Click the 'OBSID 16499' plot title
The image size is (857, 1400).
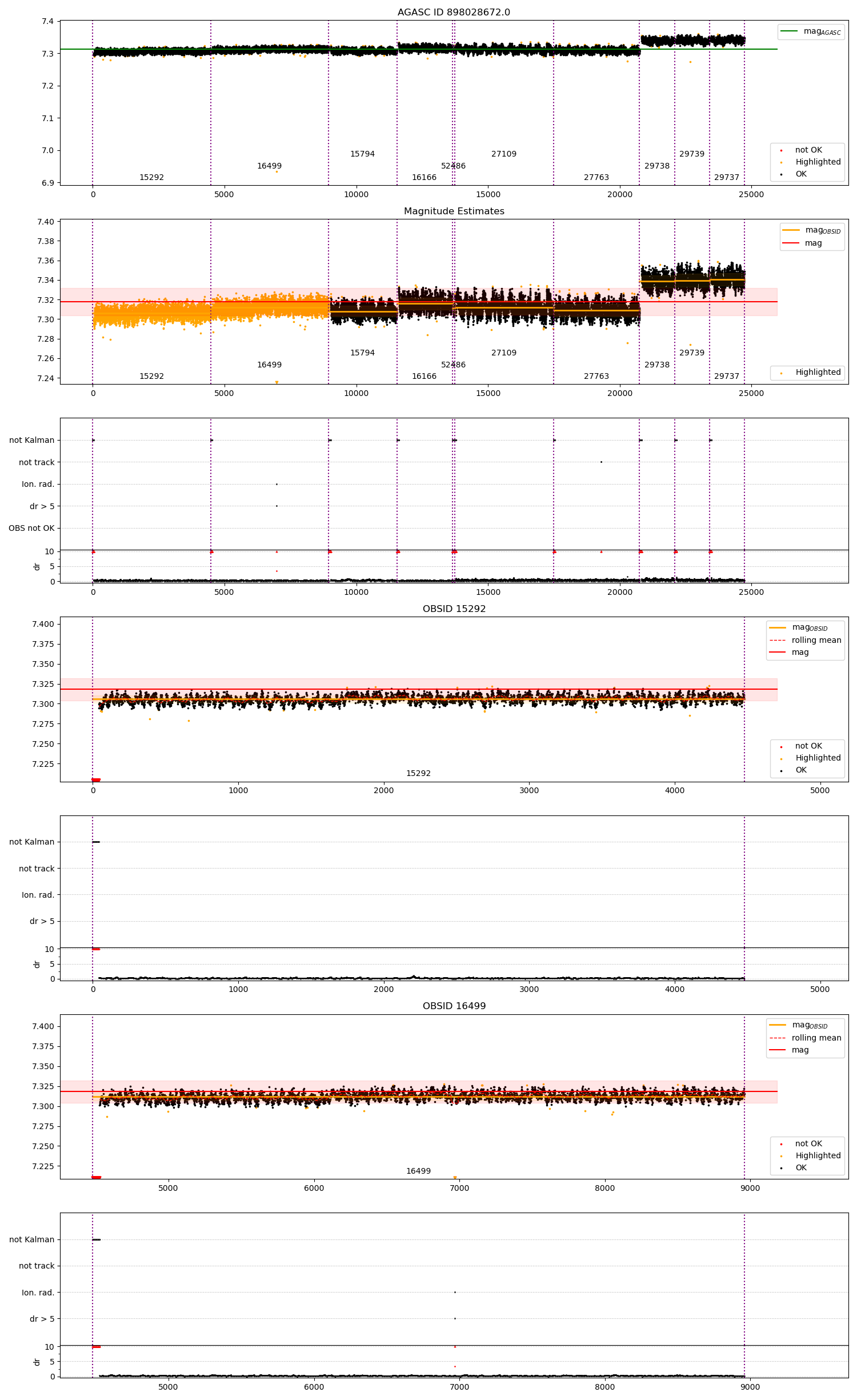[x=454, y=1006]
